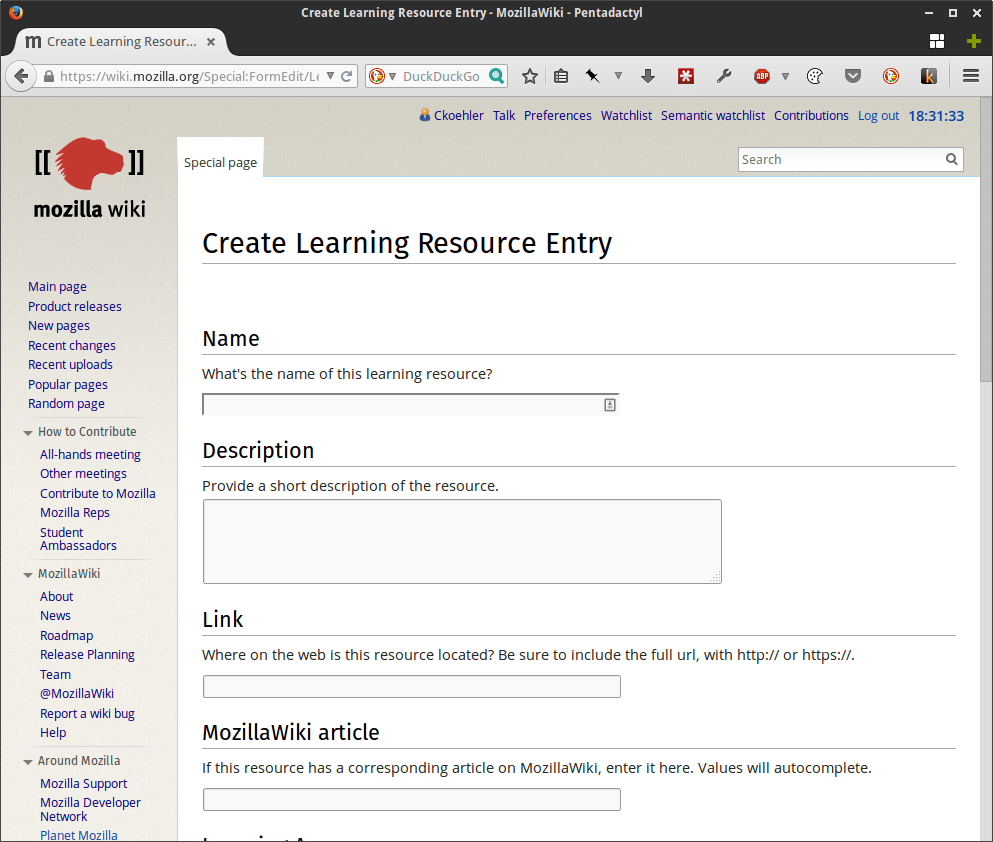Click the Description textarea resize grip
993x842 pixels.
pyautogui.click(x=715, y=577)
